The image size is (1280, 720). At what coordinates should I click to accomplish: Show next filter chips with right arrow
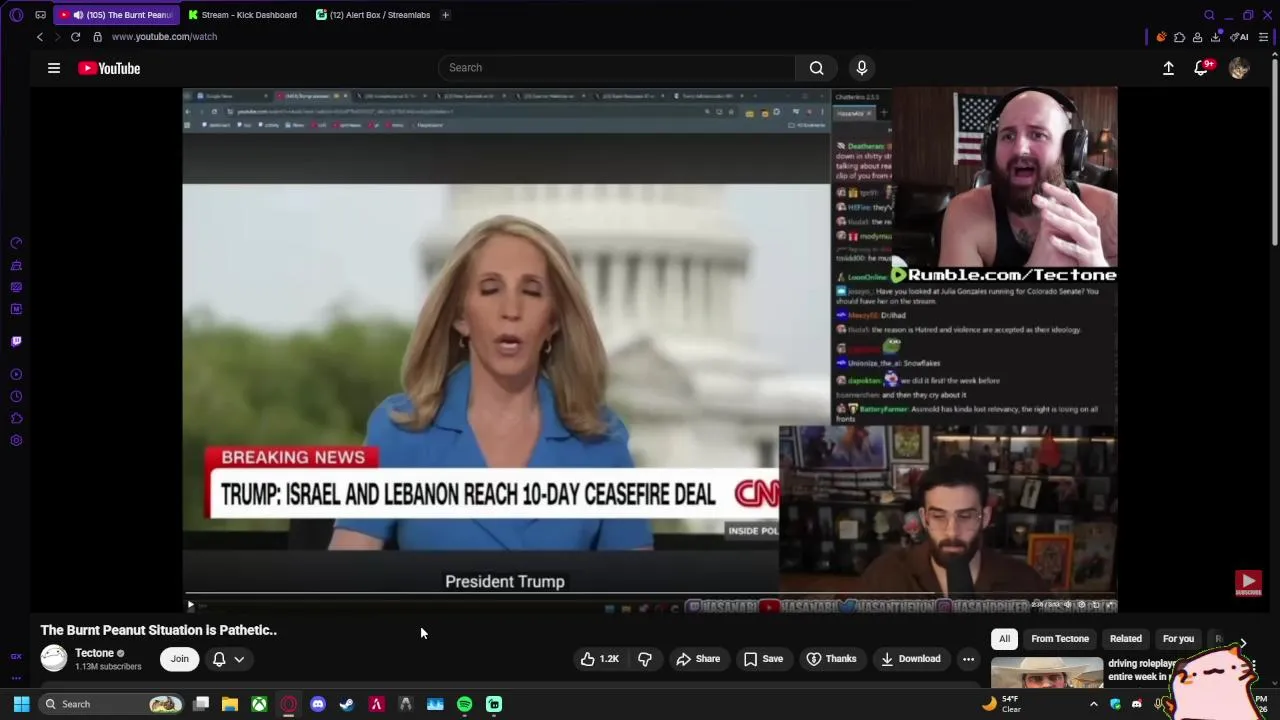[x=1242, y=643]
